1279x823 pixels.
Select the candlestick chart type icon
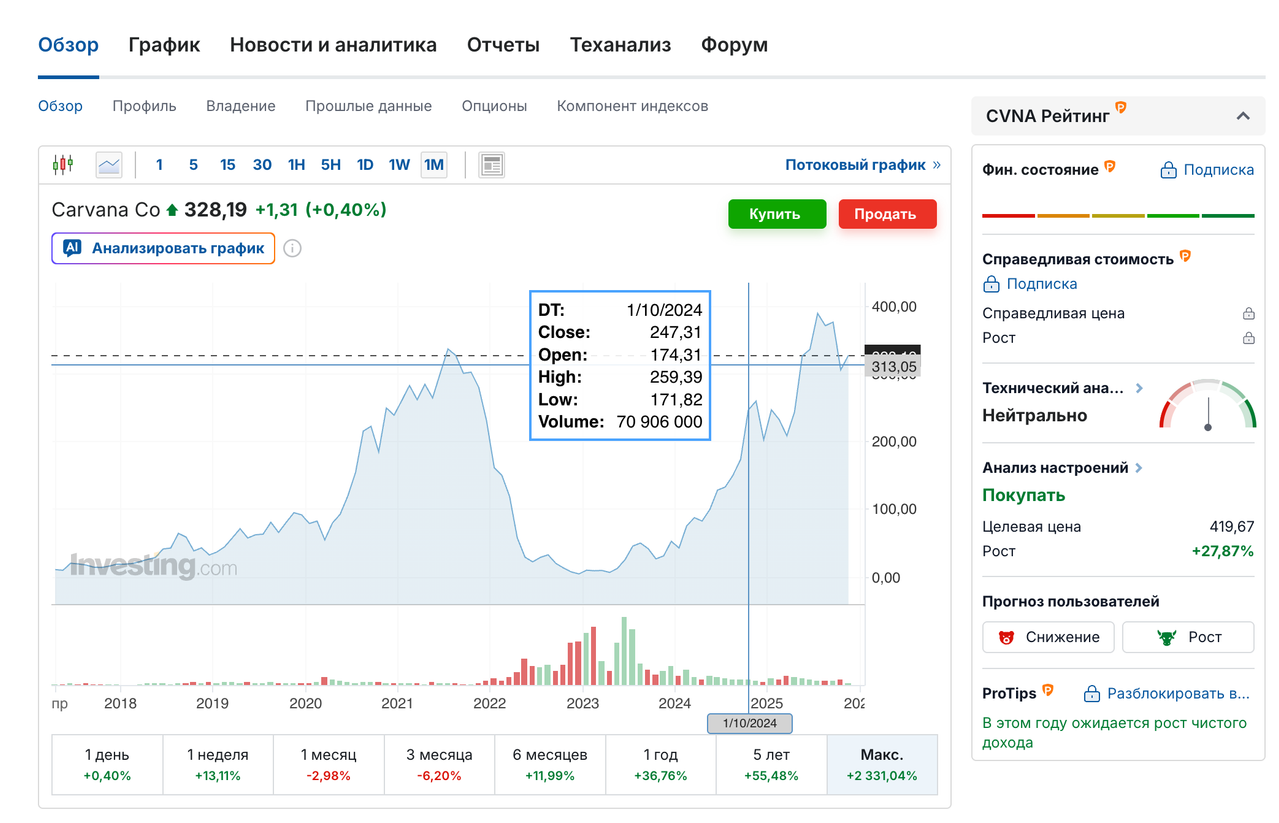coord(63,165)
